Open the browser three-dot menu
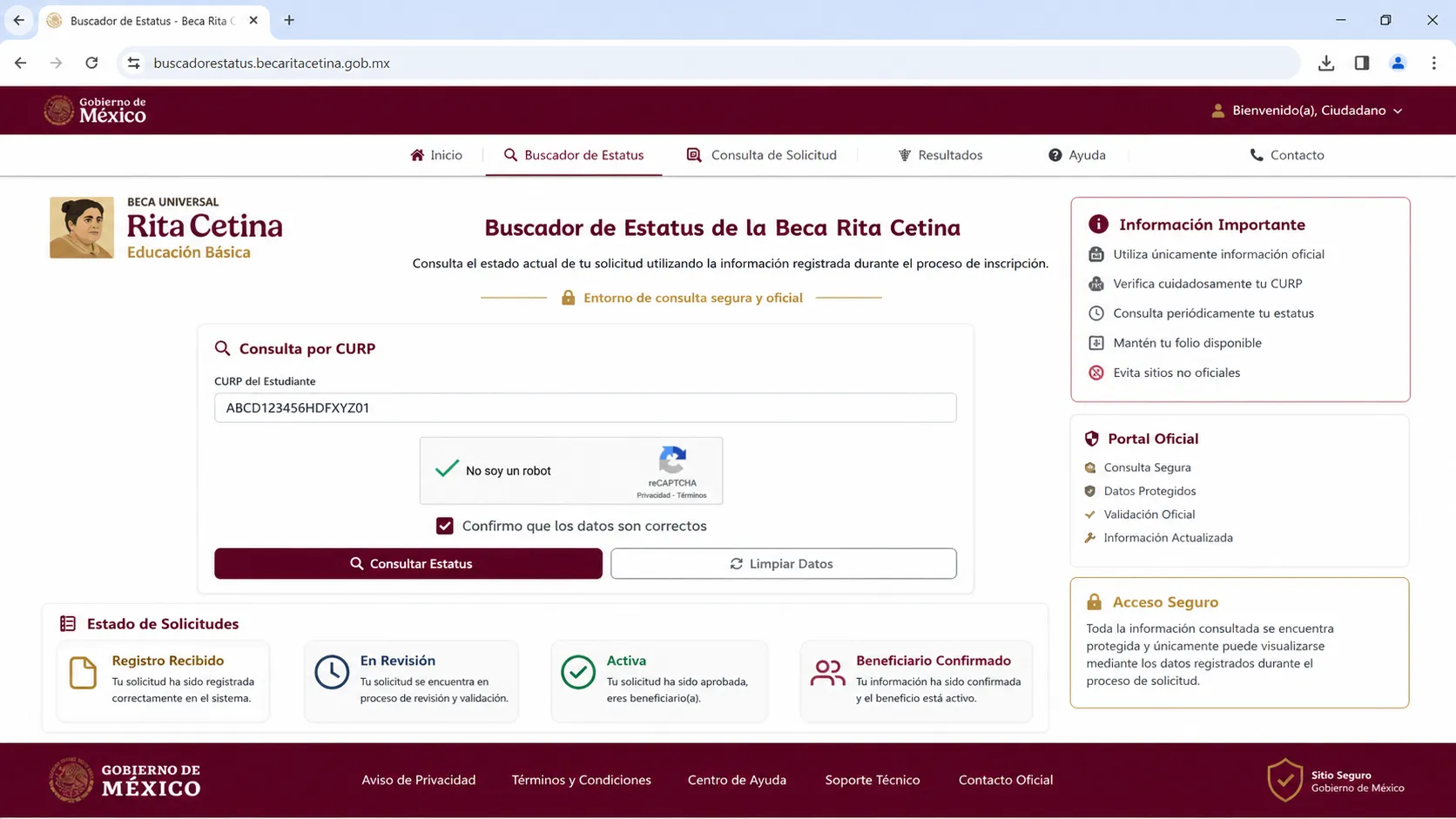The image size is (1456, 819). 1434,63
